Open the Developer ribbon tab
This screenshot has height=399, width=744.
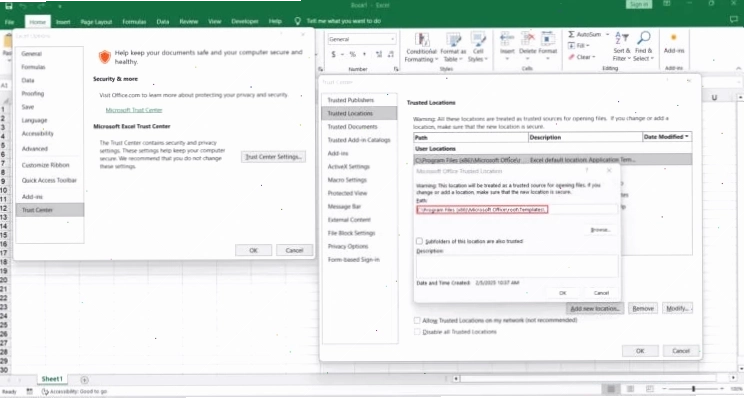point(245,21)
